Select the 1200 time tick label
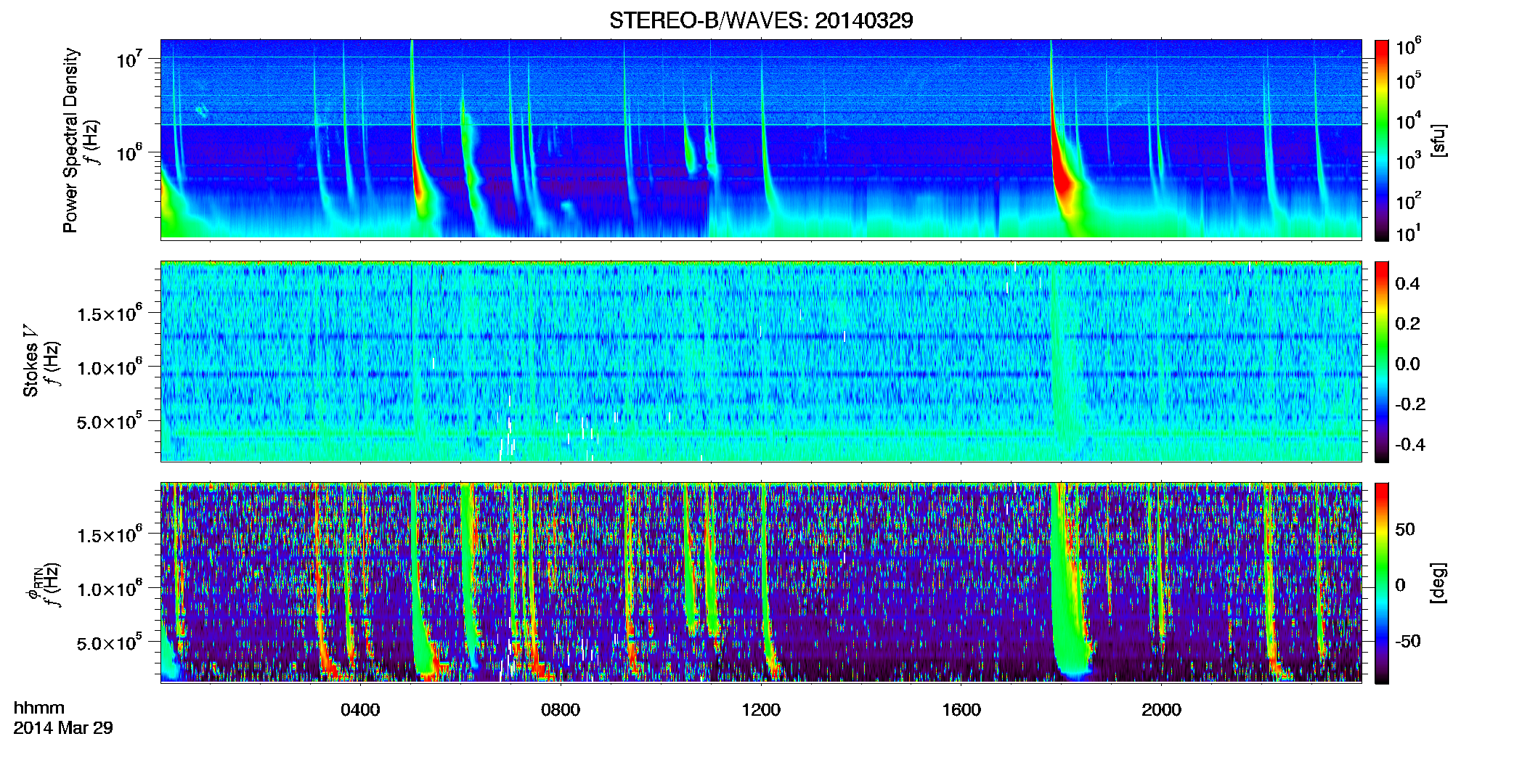The width and height of the screenshot is (1522, 784). 761,709
